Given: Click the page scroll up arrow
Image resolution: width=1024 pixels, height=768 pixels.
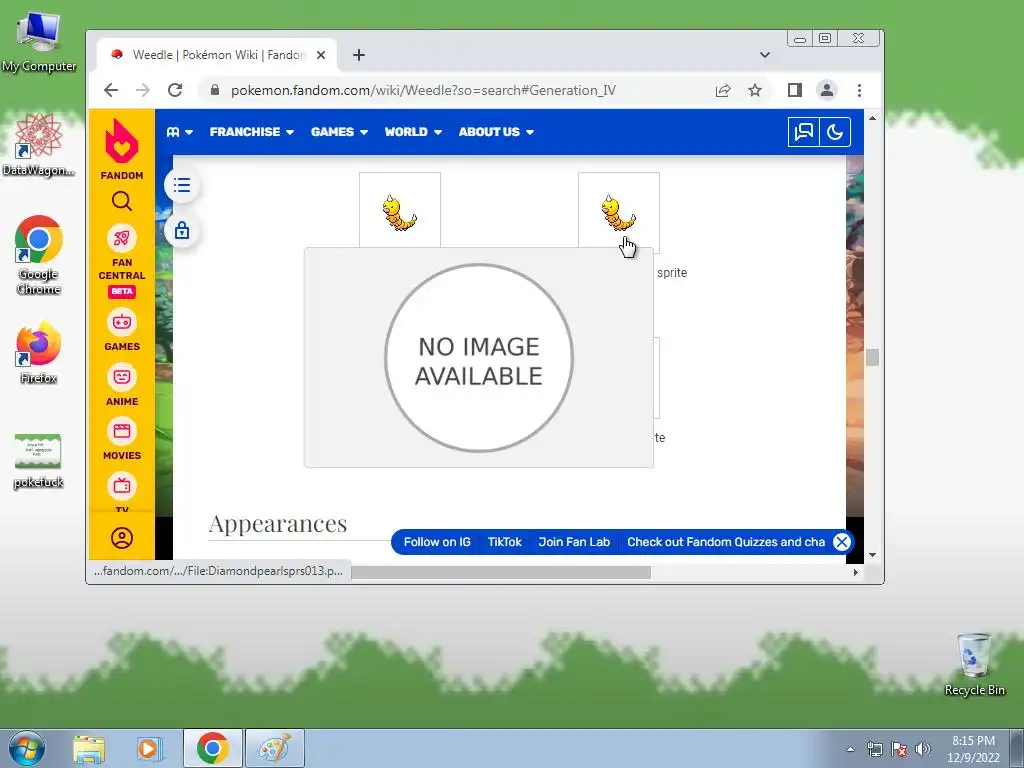Looking at the screenshot, I should click(x=872, y=118).
